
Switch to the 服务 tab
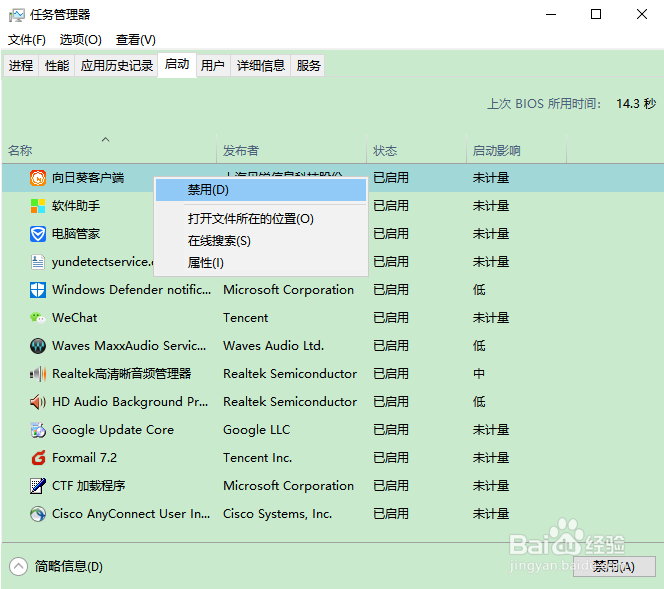coord(308,65)
